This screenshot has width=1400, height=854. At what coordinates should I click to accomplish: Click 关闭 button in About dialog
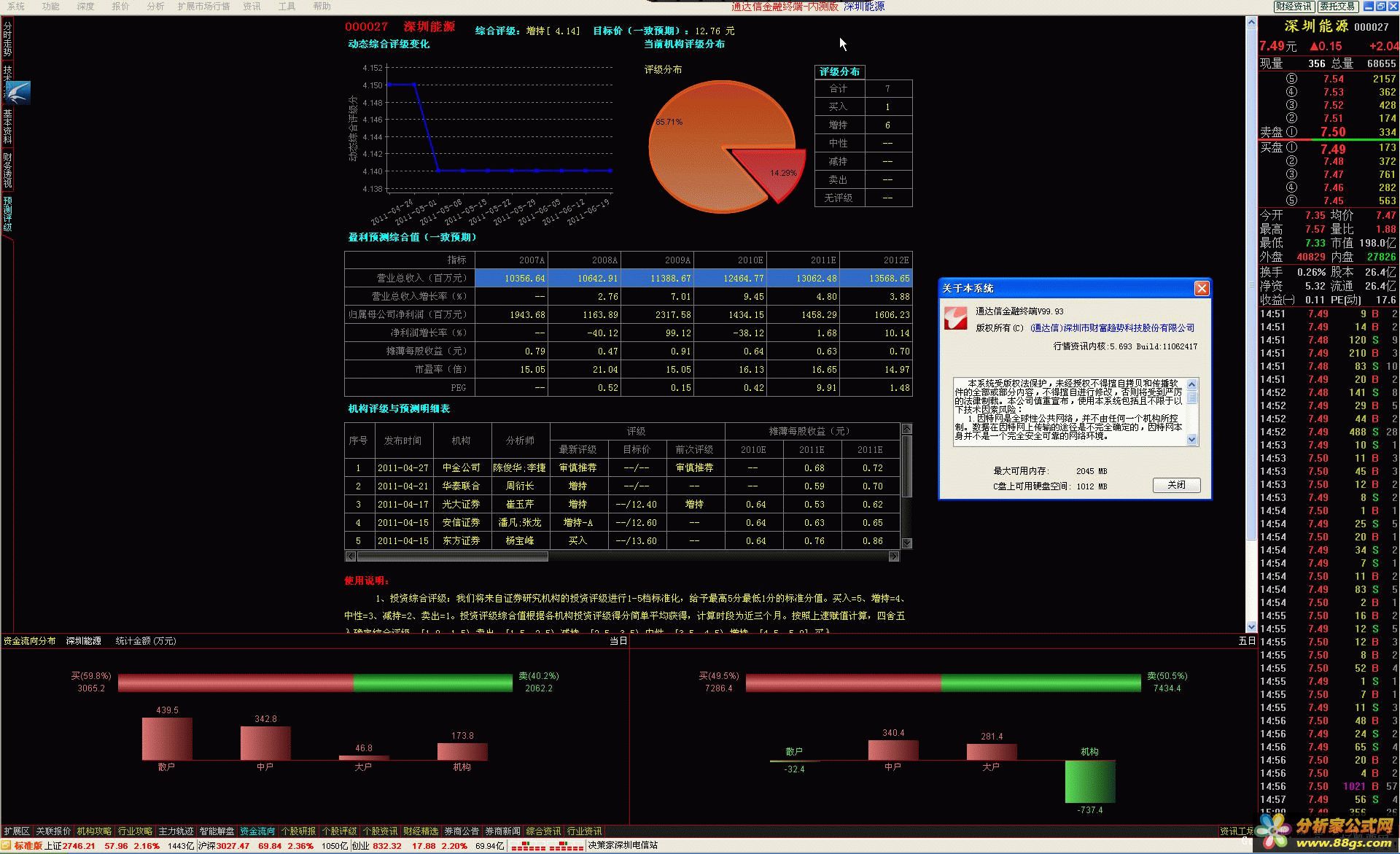point(1176,485)
